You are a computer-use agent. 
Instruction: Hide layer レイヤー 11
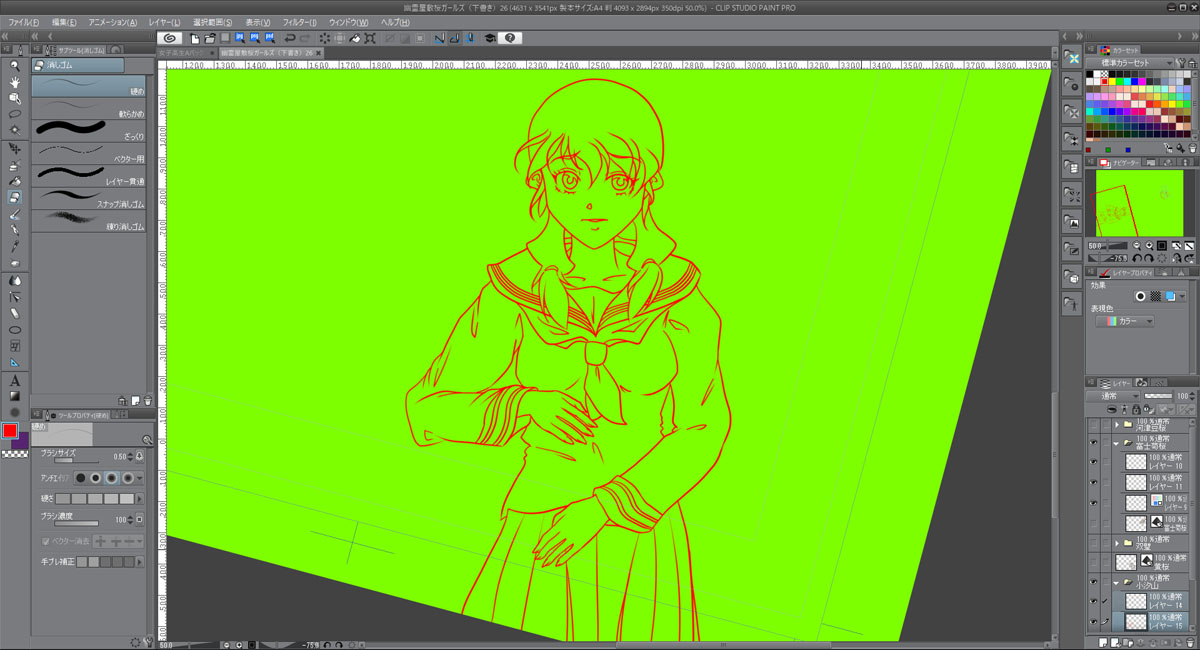point(1093,482)
